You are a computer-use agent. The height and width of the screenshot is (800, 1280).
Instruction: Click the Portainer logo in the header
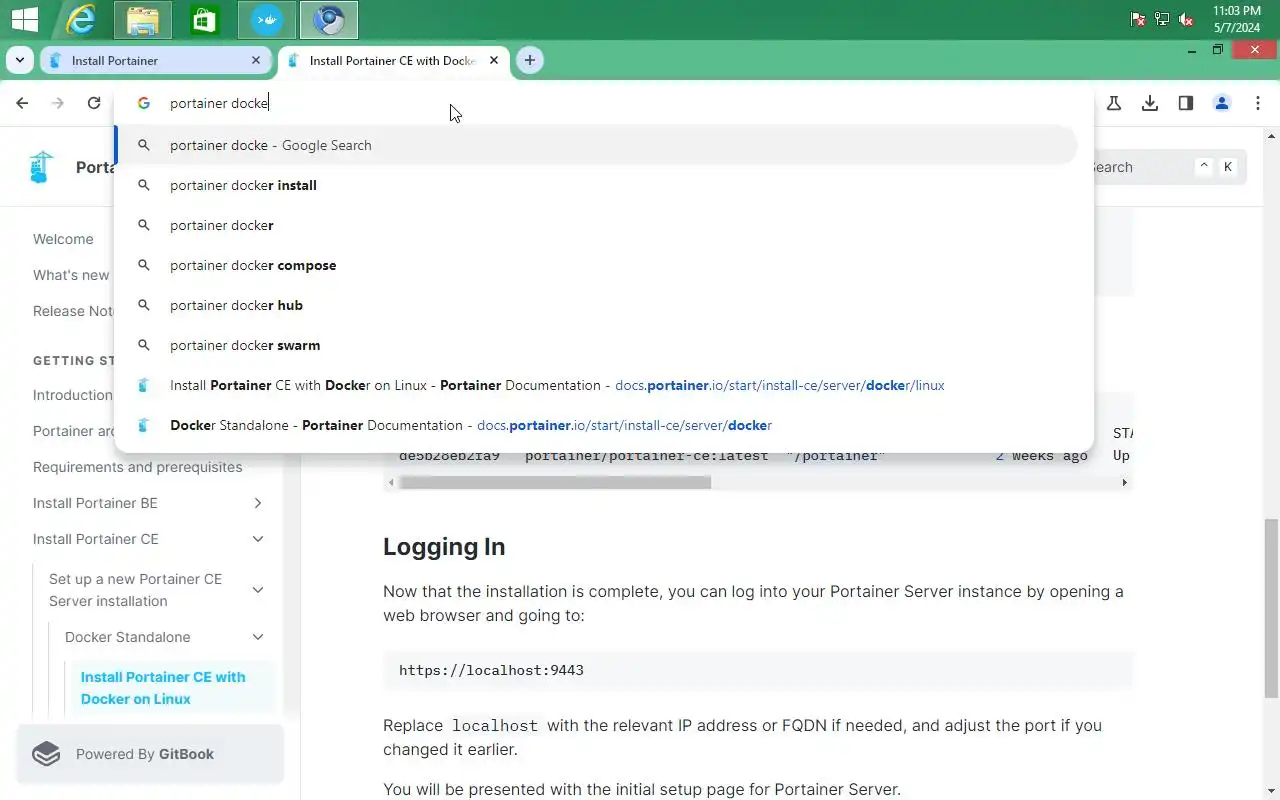(x=41, y=167)
